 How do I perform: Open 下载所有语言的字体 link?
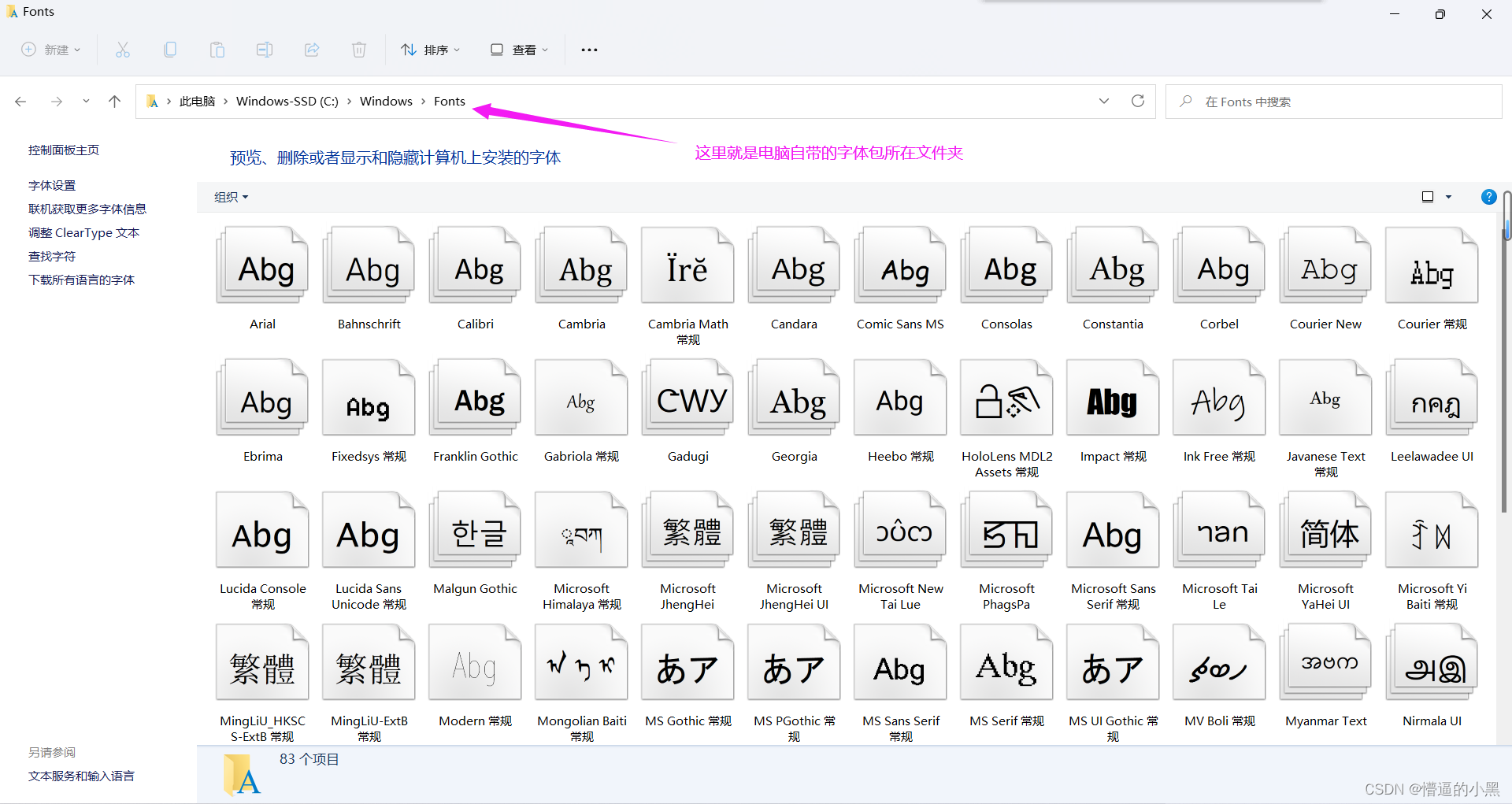click(81, 280)
